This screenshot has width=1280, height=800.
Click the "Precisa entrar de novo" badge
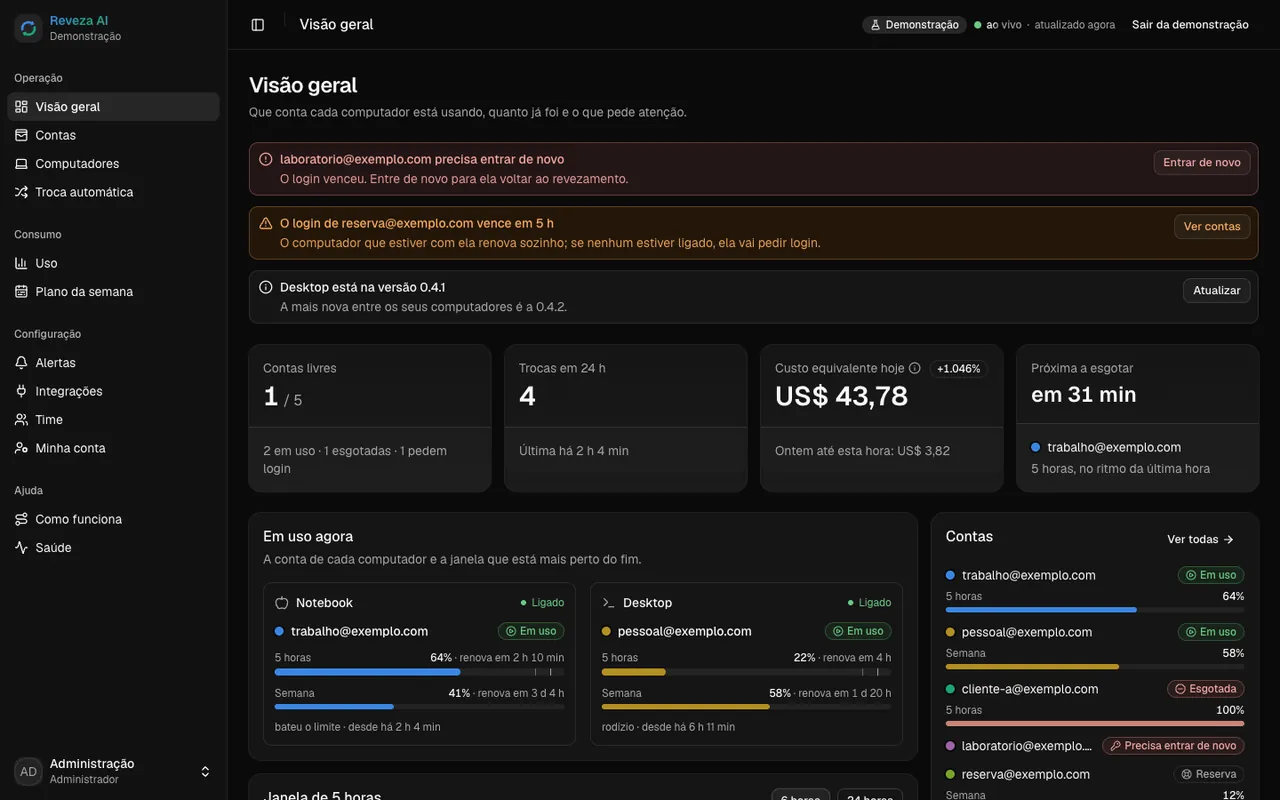coord(1174,746)
